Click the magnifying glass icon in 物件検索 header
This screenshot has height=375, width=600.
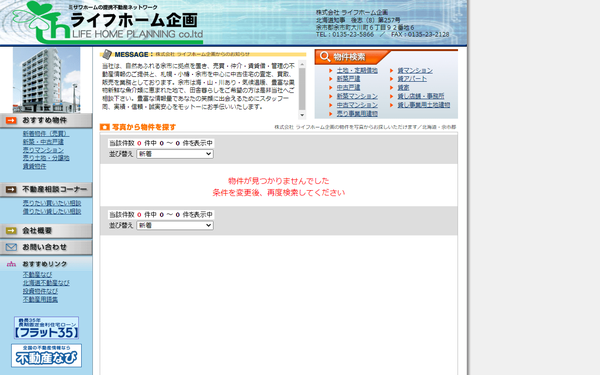pos(325,57)
